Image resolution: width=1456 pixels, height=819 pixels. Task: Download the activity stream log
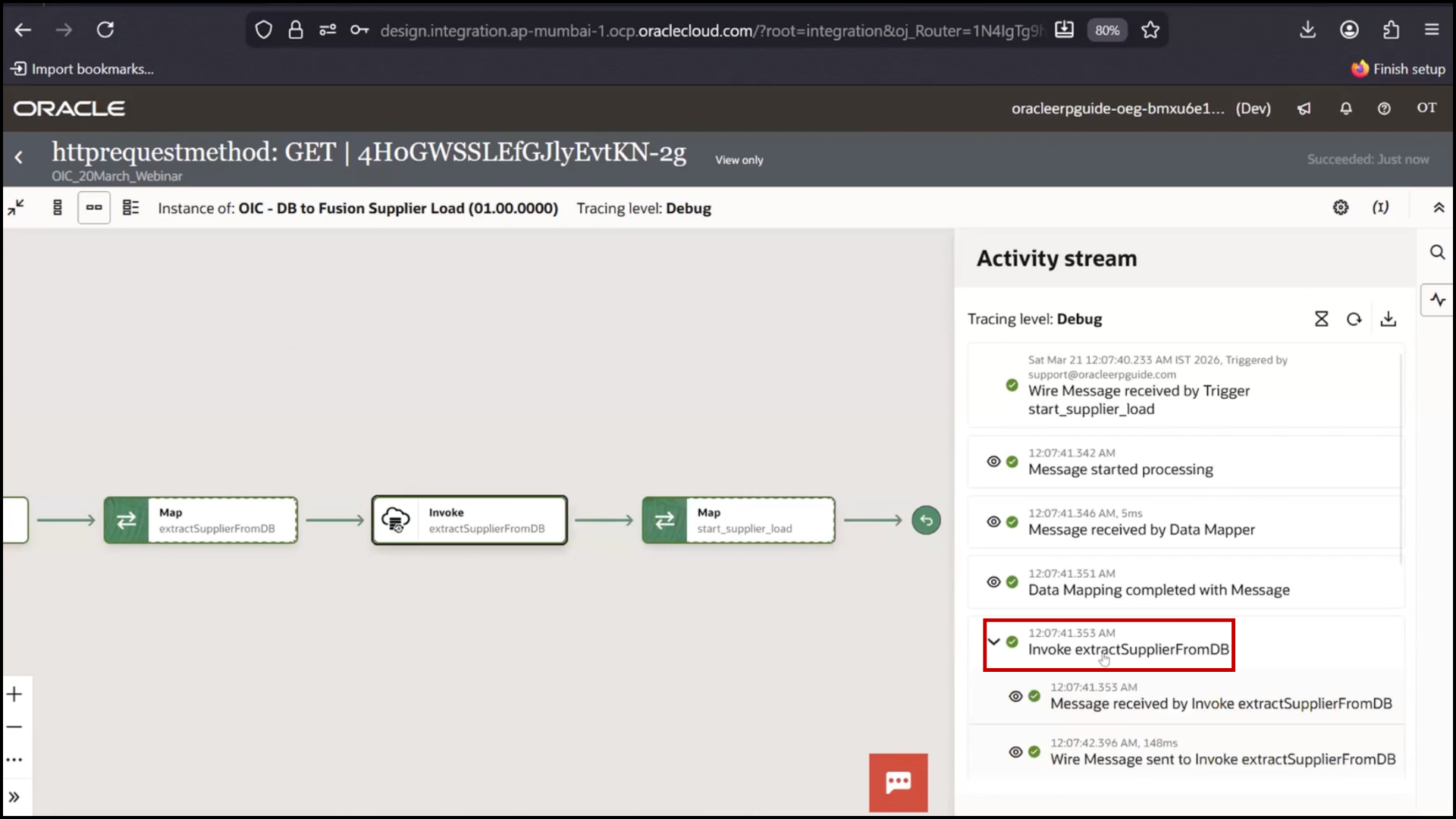point(1388,319)
